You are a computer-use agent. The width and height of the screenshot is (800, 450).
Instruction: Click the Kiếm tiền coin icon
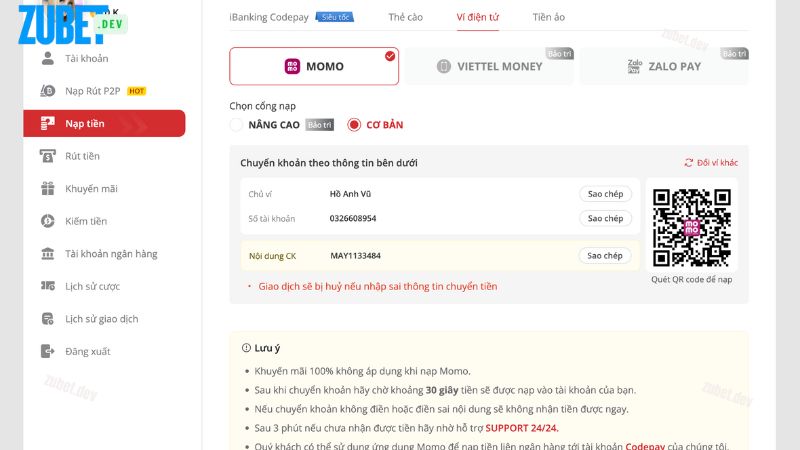(47, 221)
